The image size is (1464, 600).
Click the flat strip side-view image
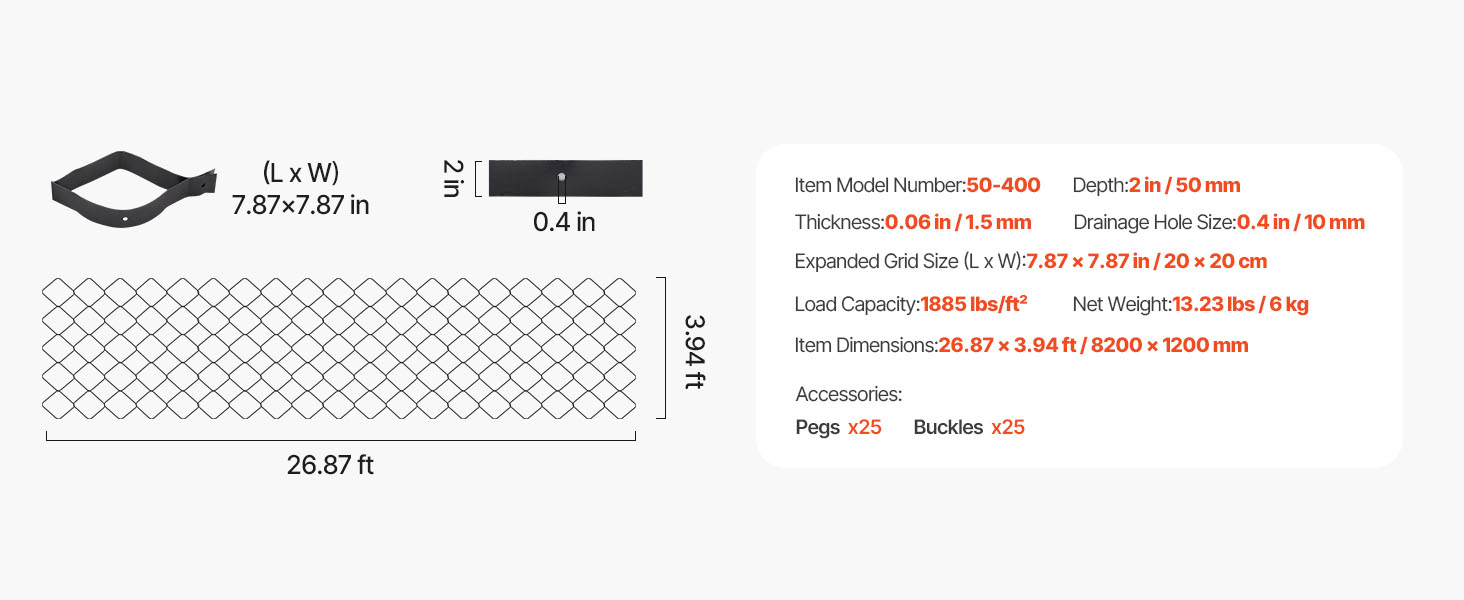(x=565, y=178)
